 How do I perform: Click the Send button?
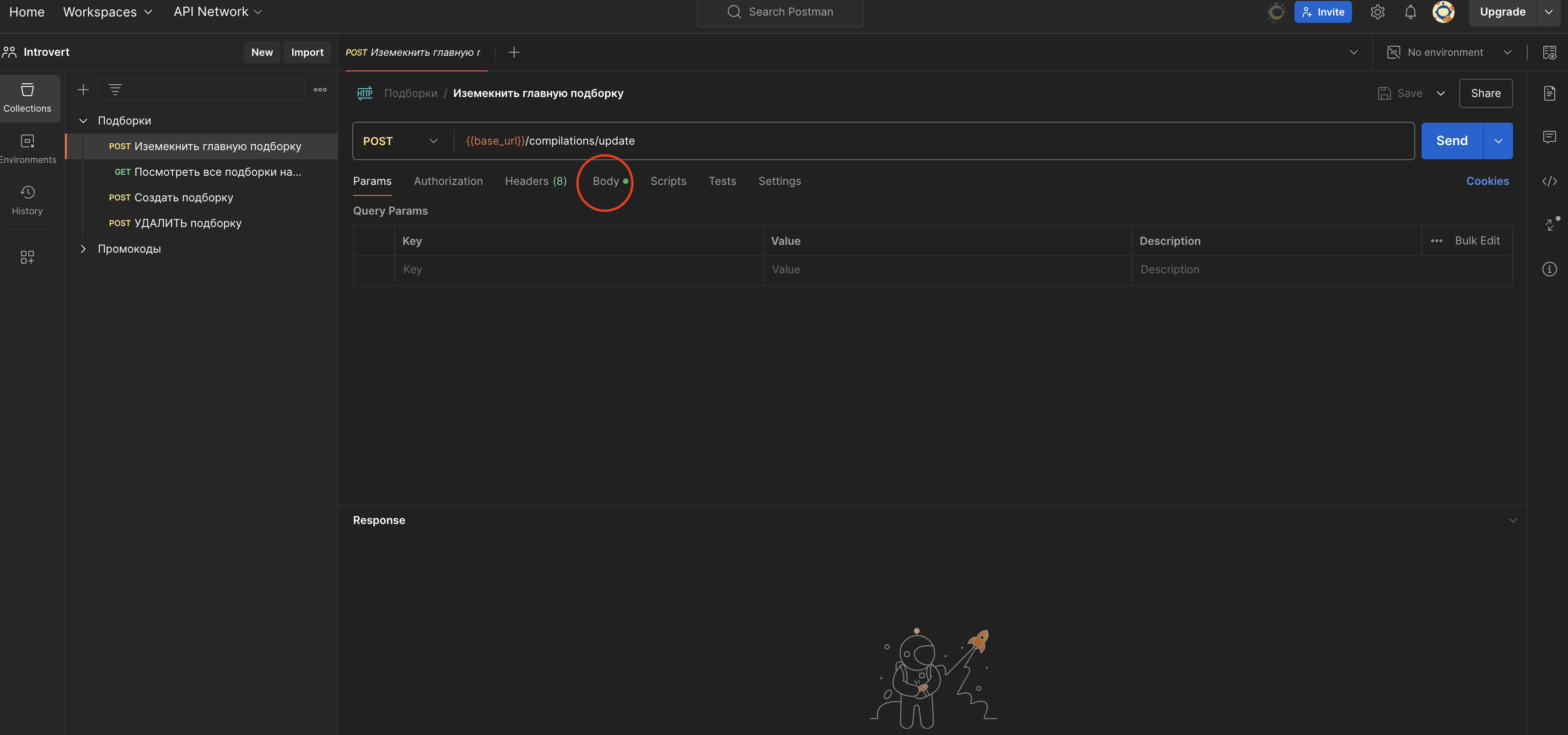pyautogui.click(x=1451, y=141)
